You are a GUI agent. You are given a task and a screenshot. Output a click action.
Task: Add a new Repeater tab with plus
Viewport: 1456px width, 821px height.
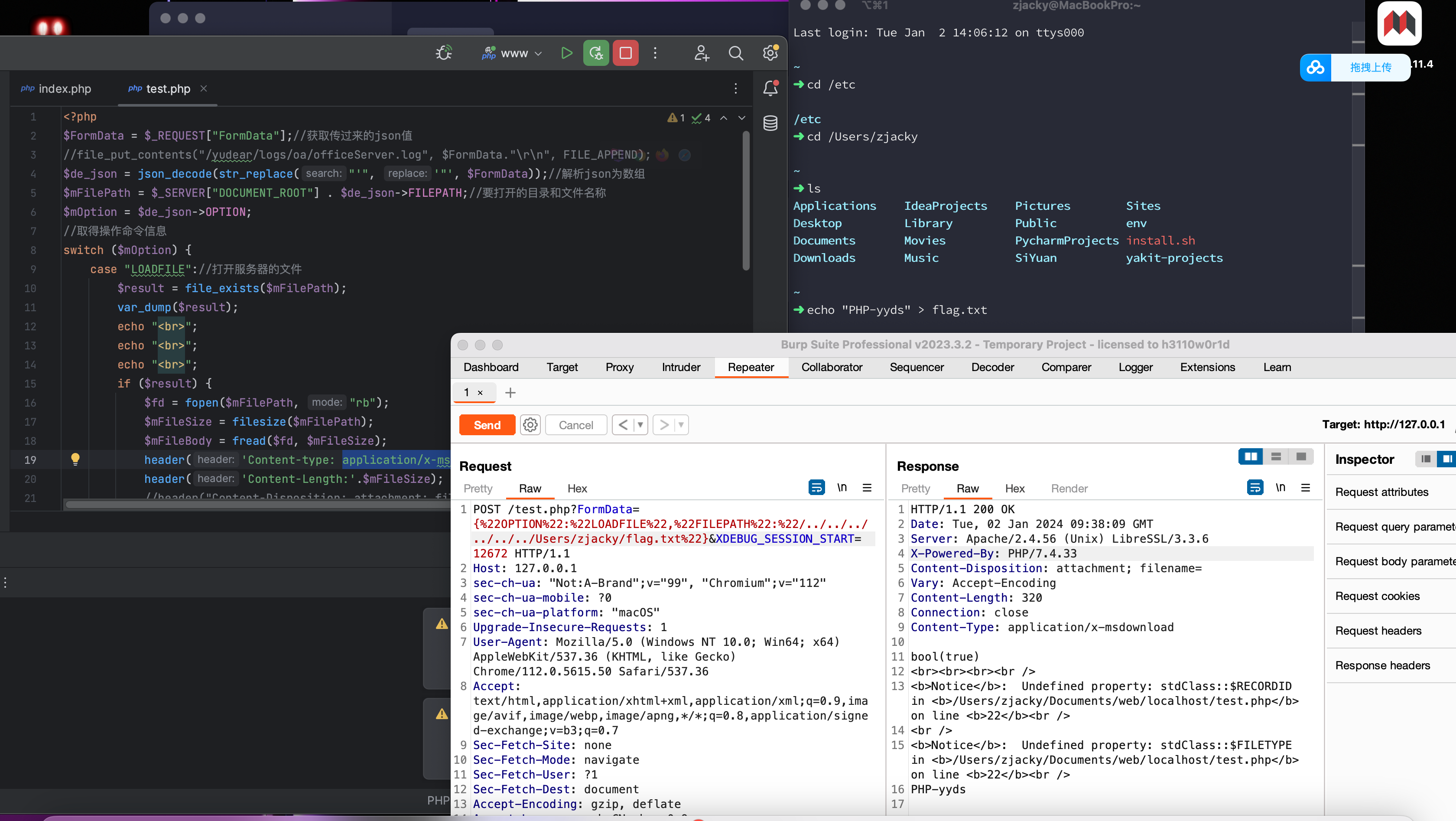(x=510, y=392)
